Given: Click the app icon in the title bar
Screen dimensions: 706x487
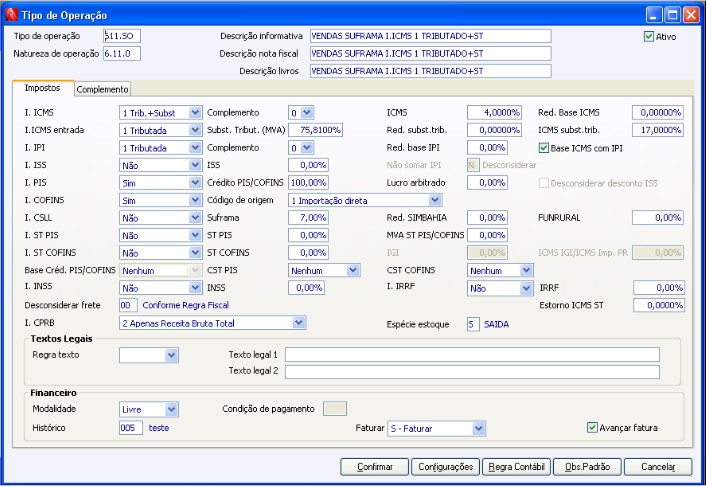Looking at the screenshot, I should click(11, 15).
